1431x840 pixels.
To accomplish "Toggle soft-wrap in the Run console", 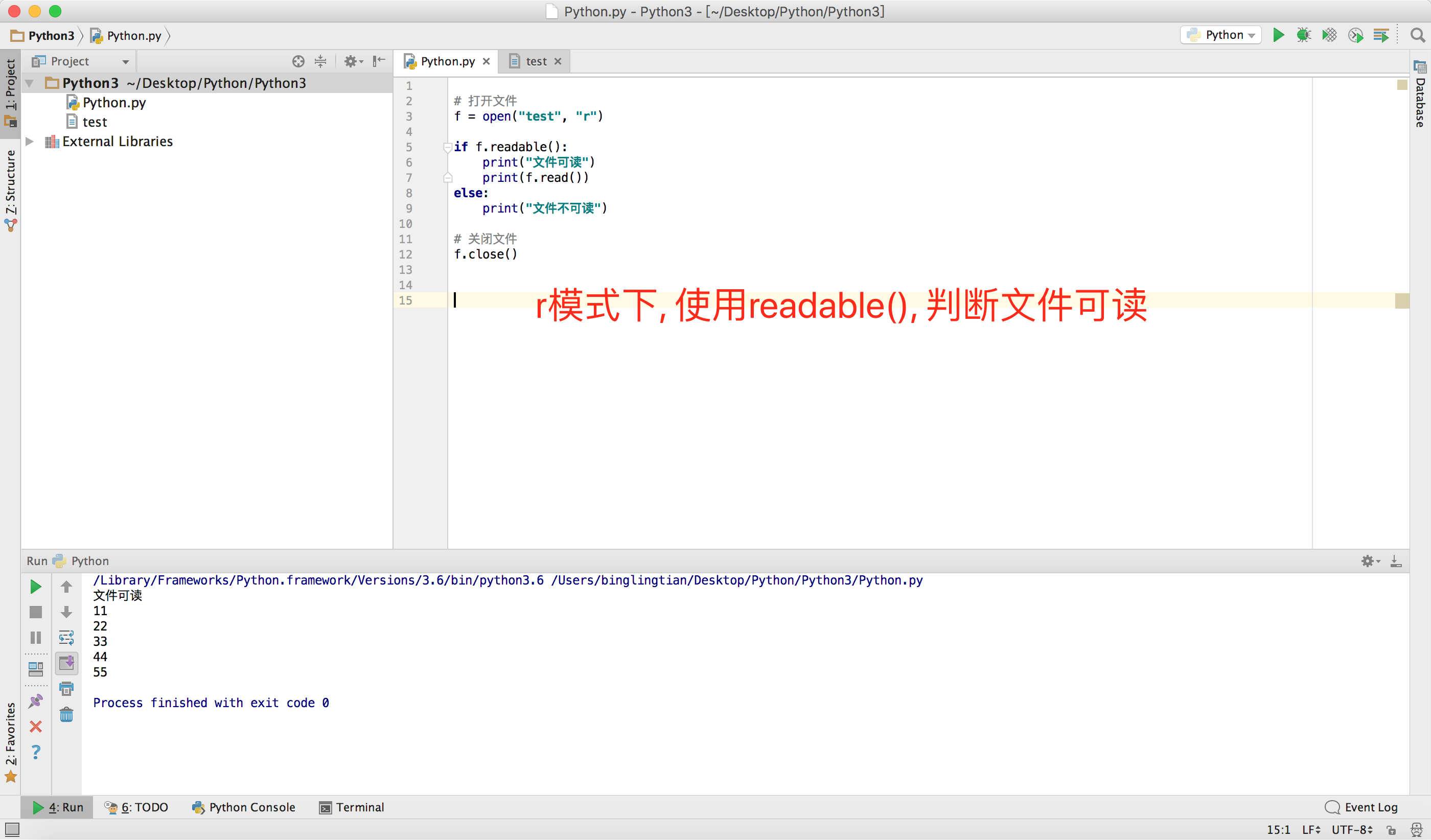I will [x=66, y=637].
